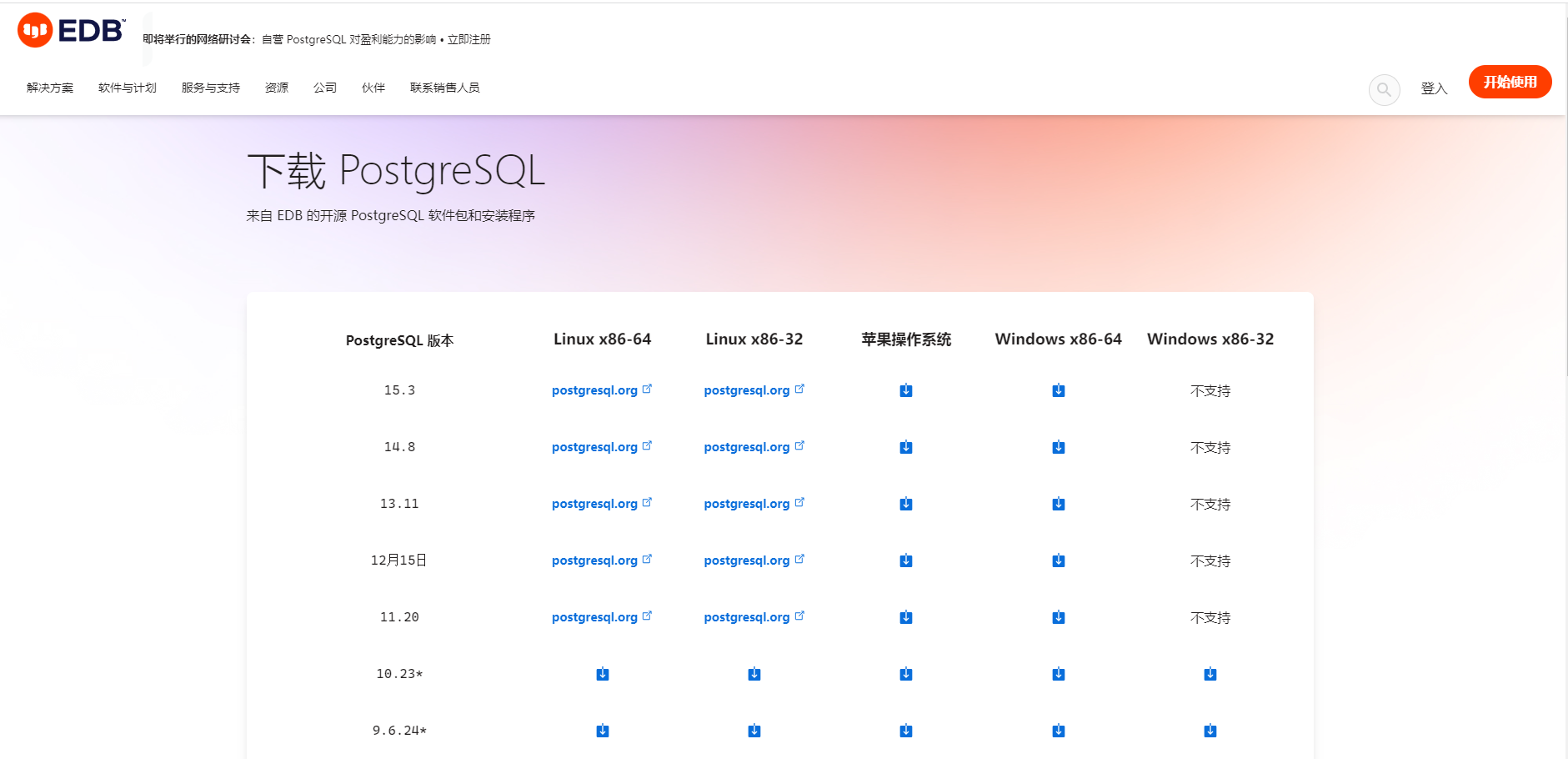Open the 公司 menu
Image resolution: width=1568 pixels, height=759 pixels.
click(x=325, y=88)
